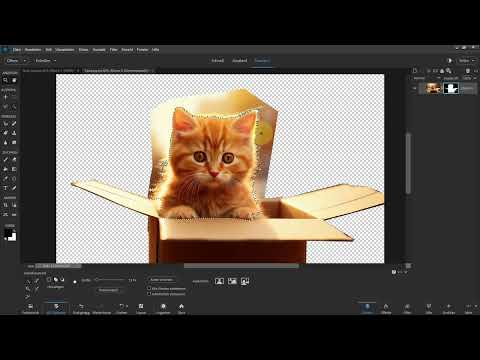This screenshot has height=360, width=480.
Task: Select the Move tool
Action: [x=6, y=97]
